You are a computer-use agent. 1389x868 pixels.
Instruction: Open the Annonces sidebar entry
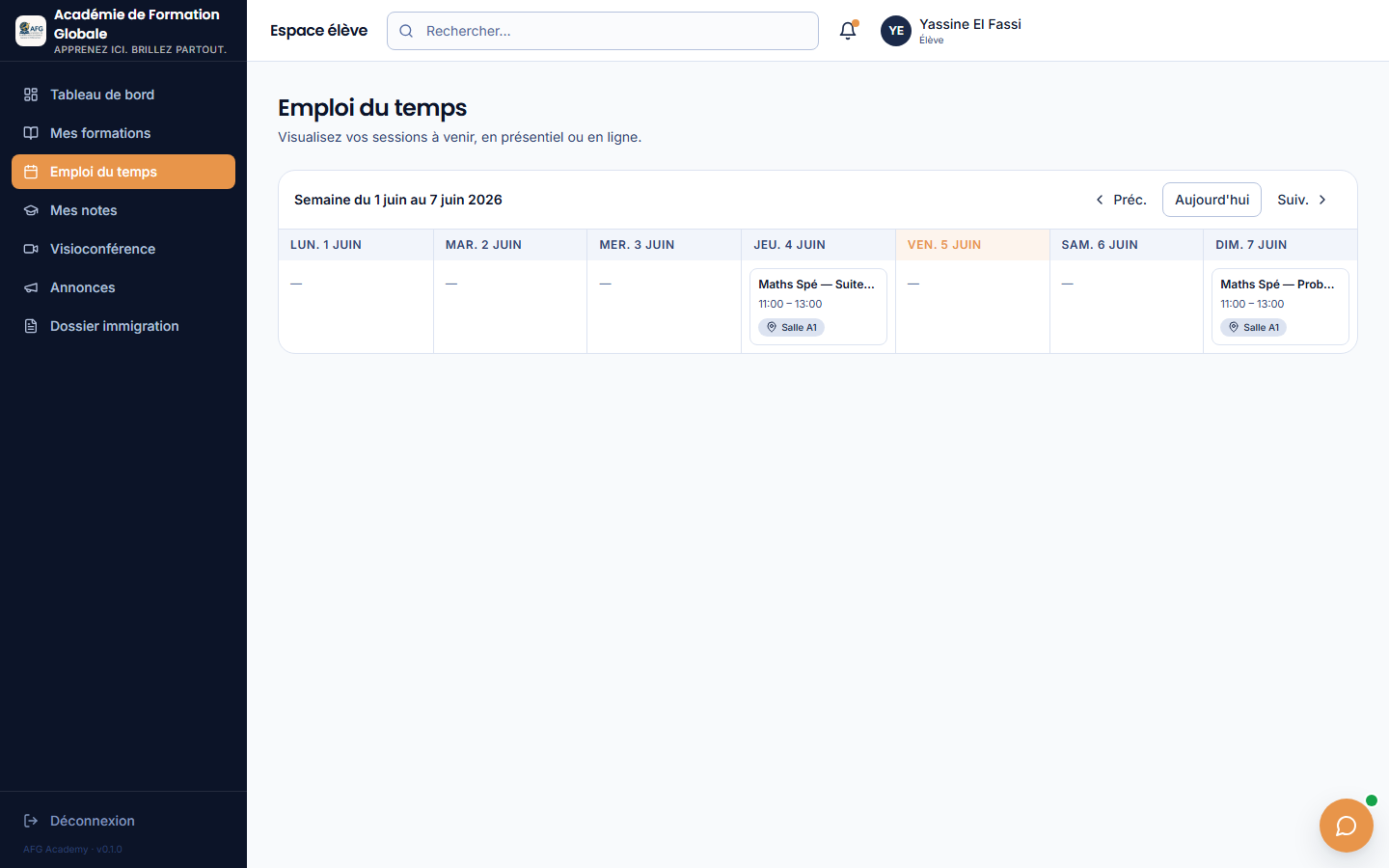(123, 287)
